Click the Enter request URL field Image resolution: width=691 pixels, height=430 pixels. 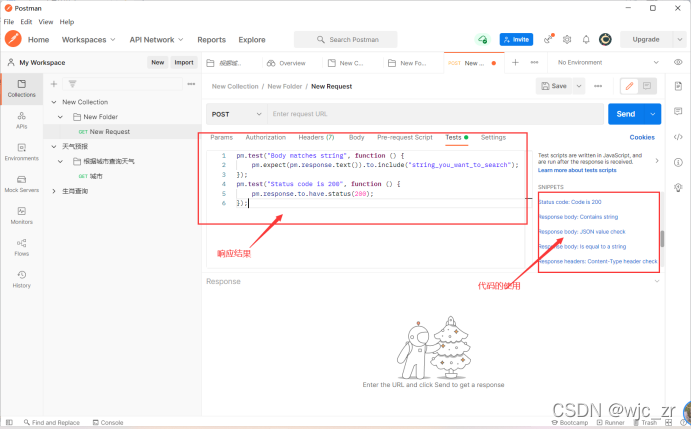435,114
